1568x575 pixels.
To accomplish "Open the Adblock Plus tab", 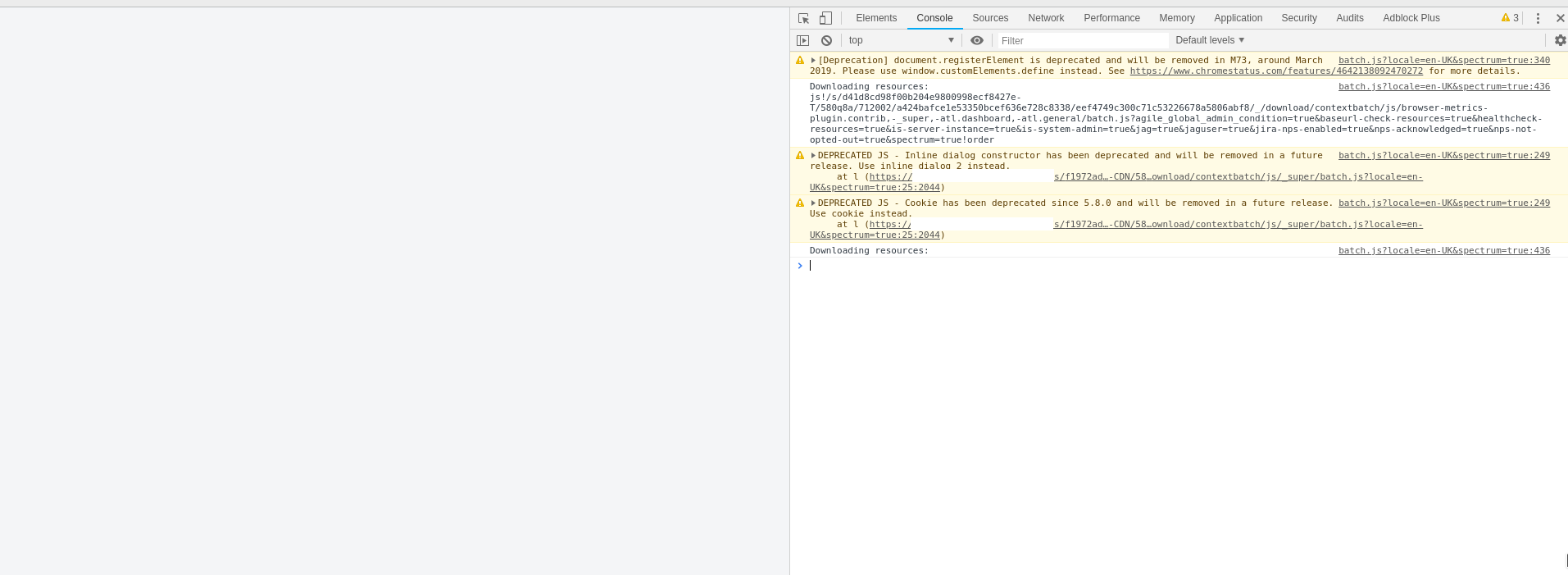I will [x=1411, y=18].
